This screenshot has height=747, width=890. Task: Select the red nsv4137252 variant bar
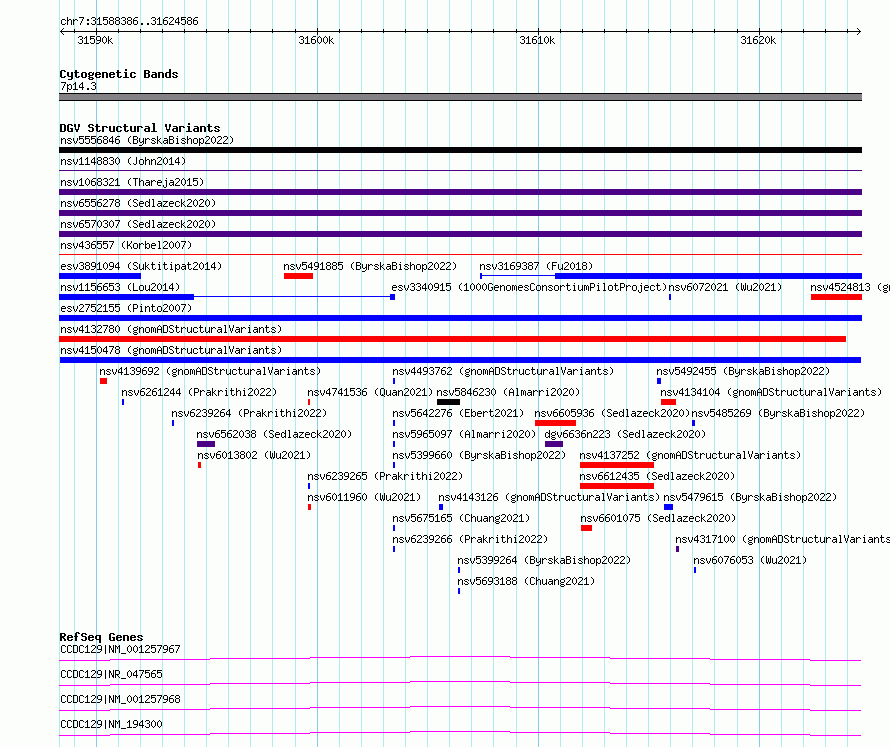[x=616, y=465]
